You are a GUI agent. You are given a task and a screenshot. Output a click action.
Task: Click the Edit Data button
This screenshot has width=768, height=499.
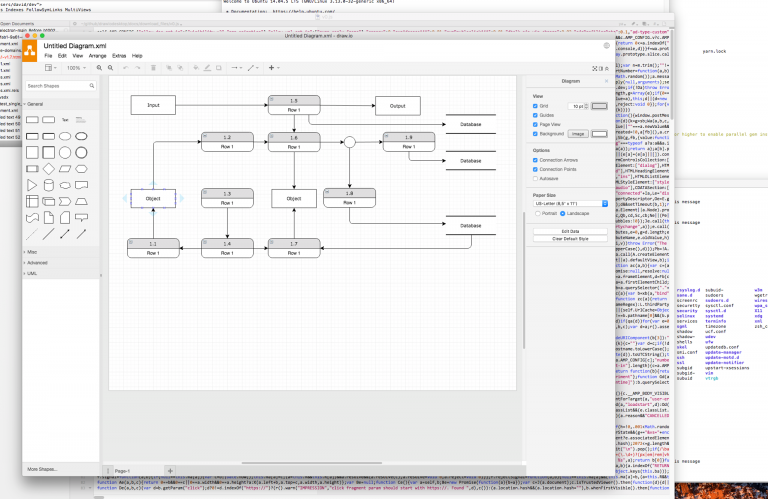pos(571,231)
